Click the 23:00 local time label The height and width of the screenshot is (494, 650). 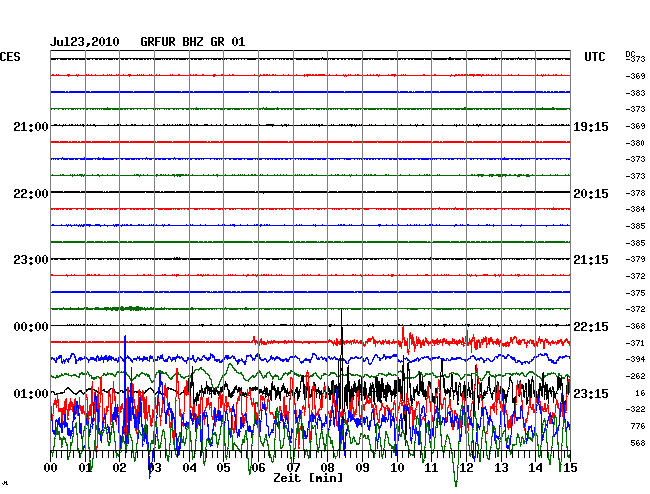(31, 260)
